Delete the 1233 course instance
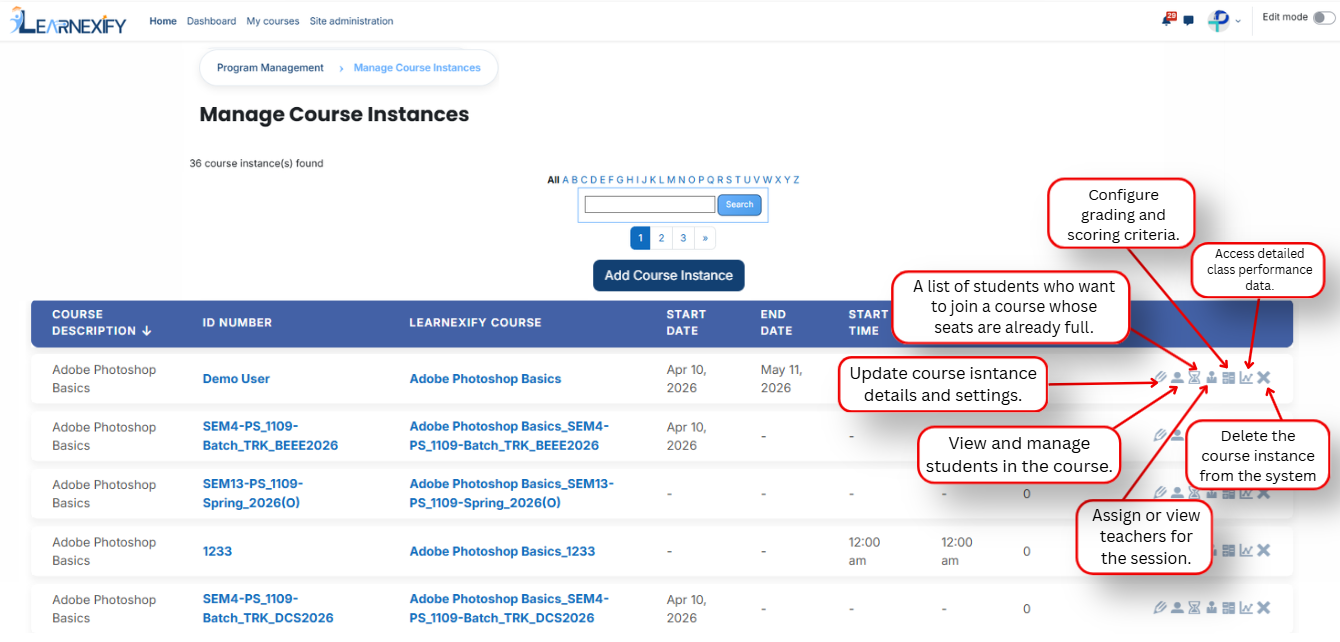The height and width of the screenshot is (642, 1340). coord(1264,550)
